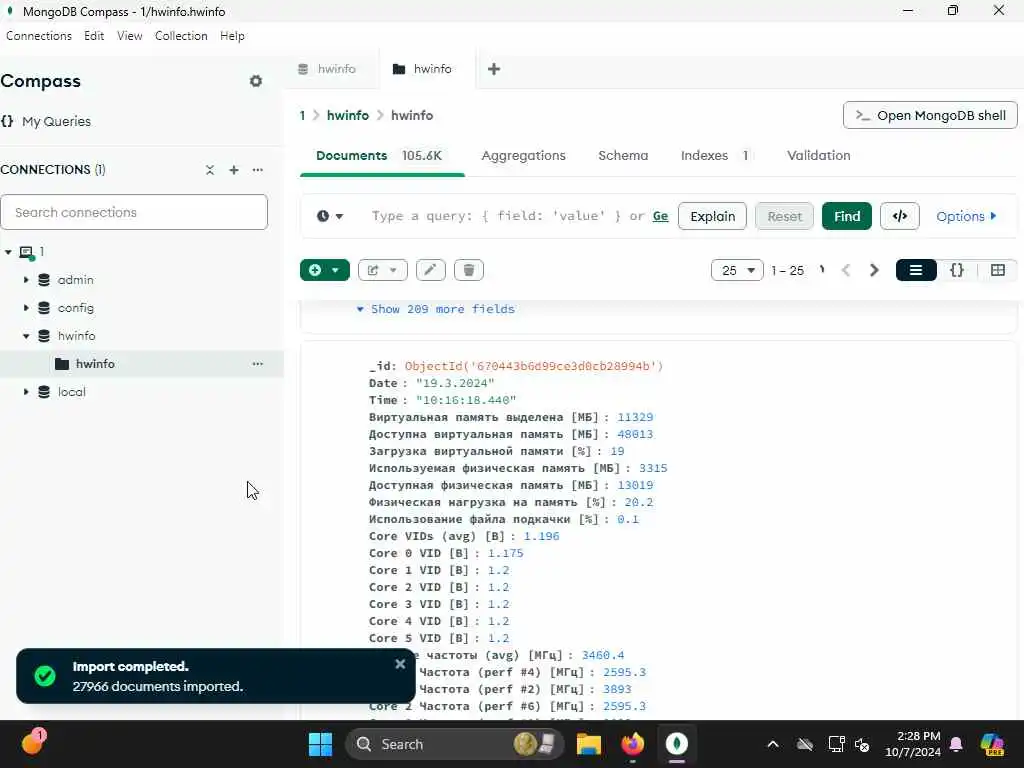This screenshot has width=1024, height=768.
Task: Expand the admin database
Action: [x=26, y=280]
